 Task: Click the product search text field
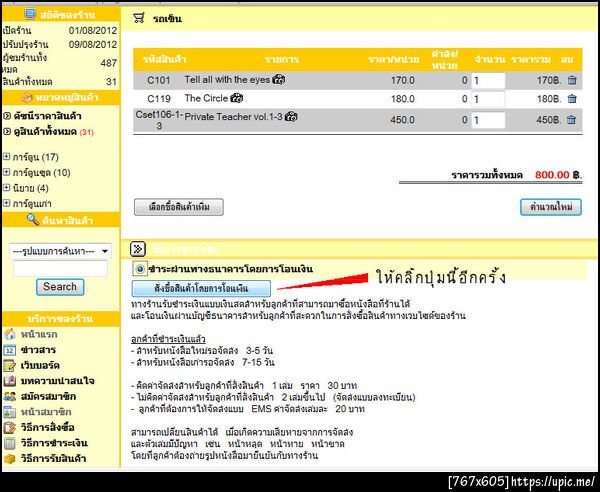tap(60, 269)
